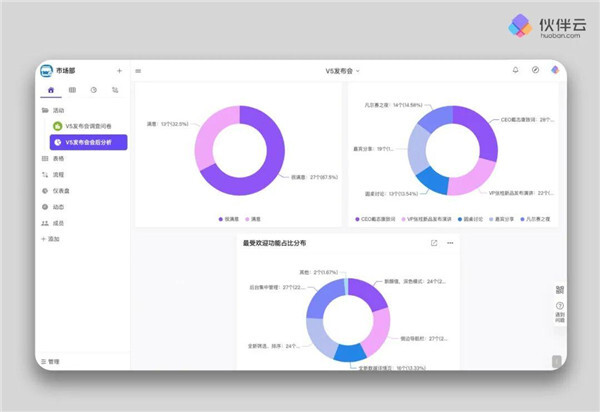The image size is (600, 412).
Task: Click the home tab icon in sidebar
Action: click(51, 90)
